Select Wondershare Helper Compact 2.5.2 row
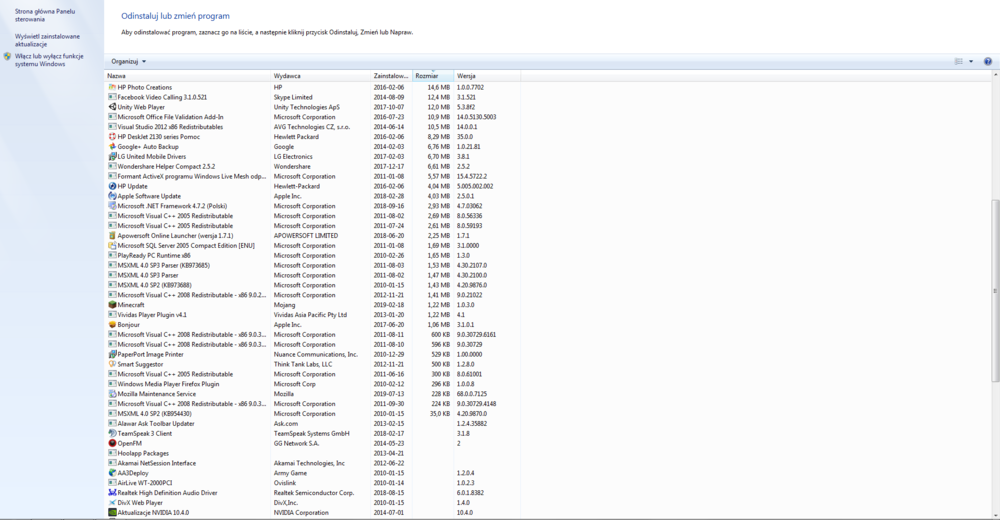The image size is (1000, 520). coord(312,167)
